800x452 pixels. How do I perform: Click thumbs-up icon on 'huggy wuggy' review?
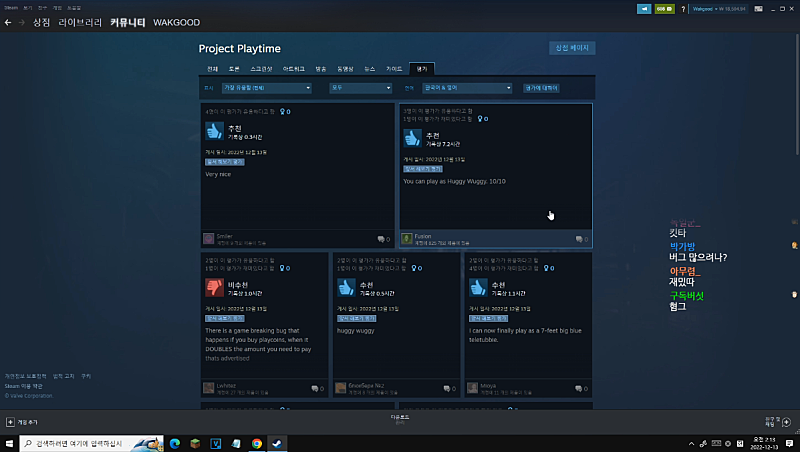pos(346,288)
